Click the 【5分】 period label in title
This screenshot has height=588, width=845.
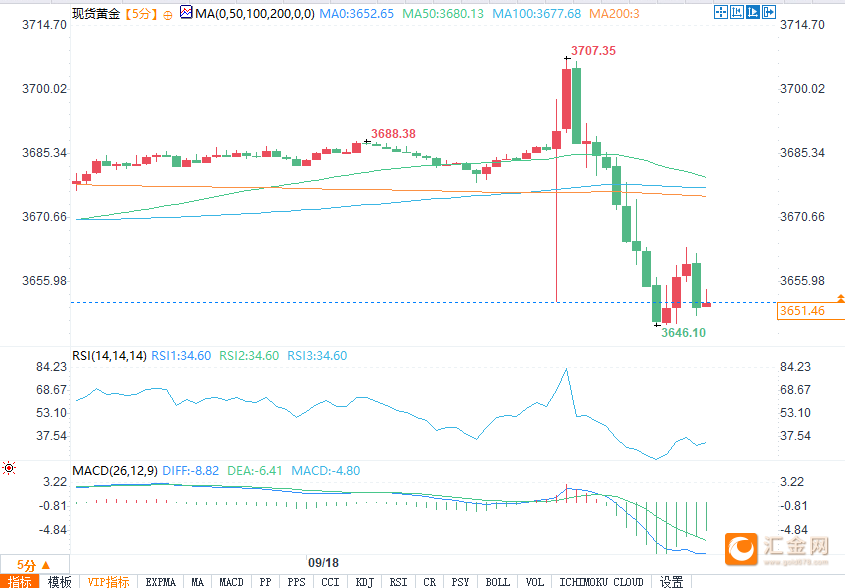pyautogui.click(x=141, y=13)
